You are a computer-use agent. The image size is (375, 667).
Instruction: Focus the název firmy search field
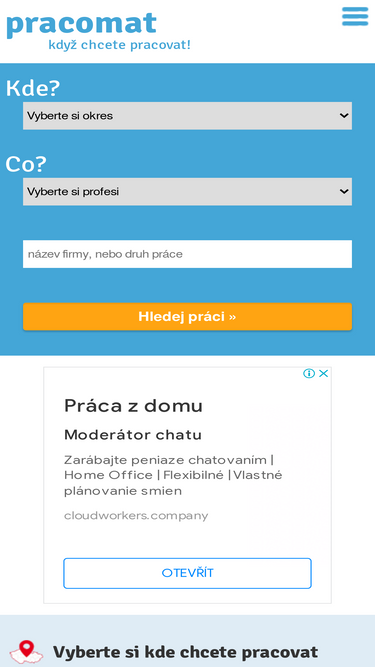(187, 254)
